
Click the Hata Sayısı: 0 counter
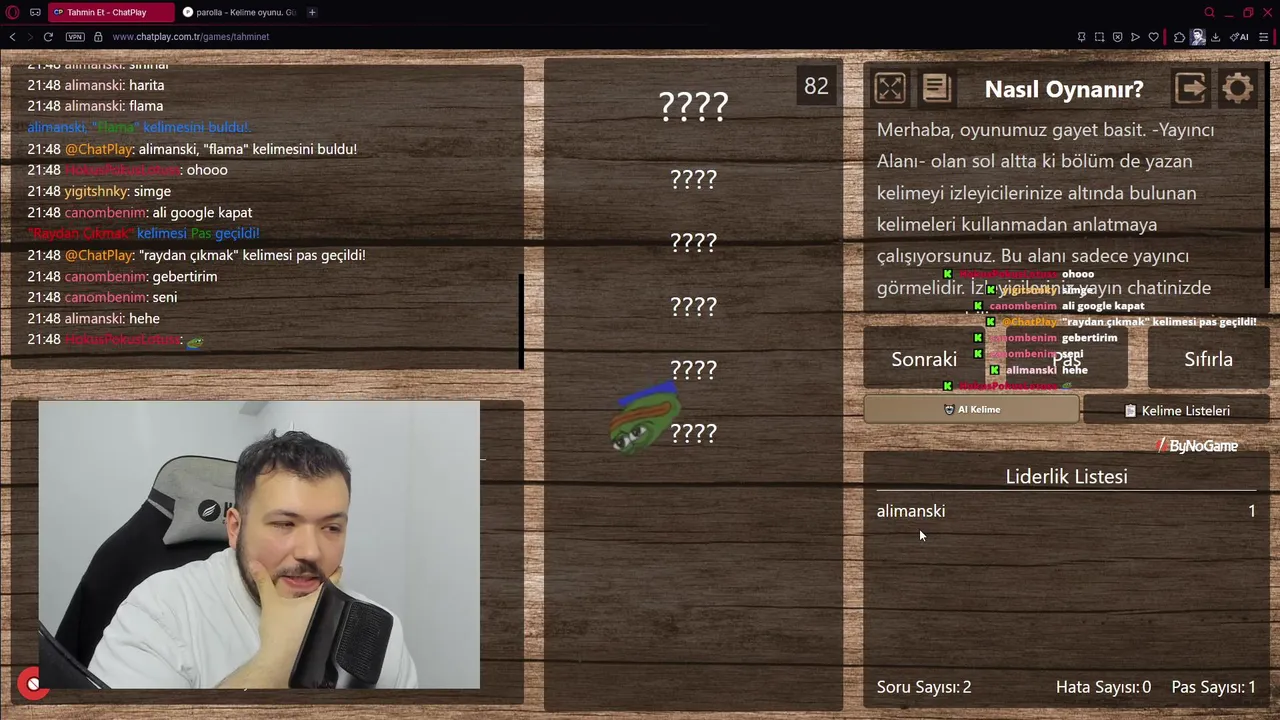pos(1103,687)
